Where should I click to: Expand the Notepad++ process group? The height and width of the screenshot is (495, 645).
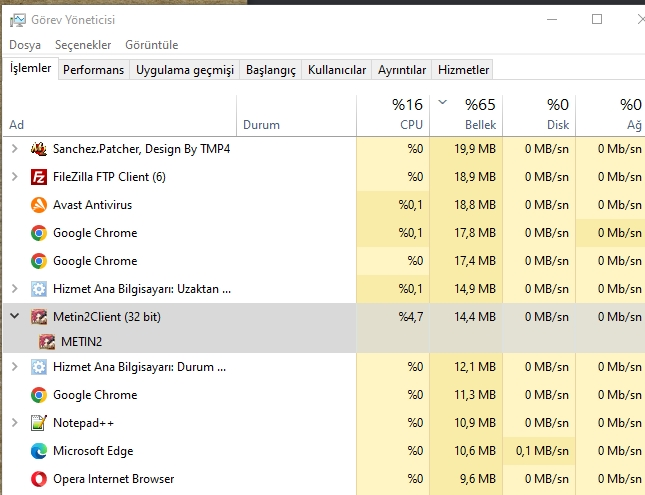point(14,423)
